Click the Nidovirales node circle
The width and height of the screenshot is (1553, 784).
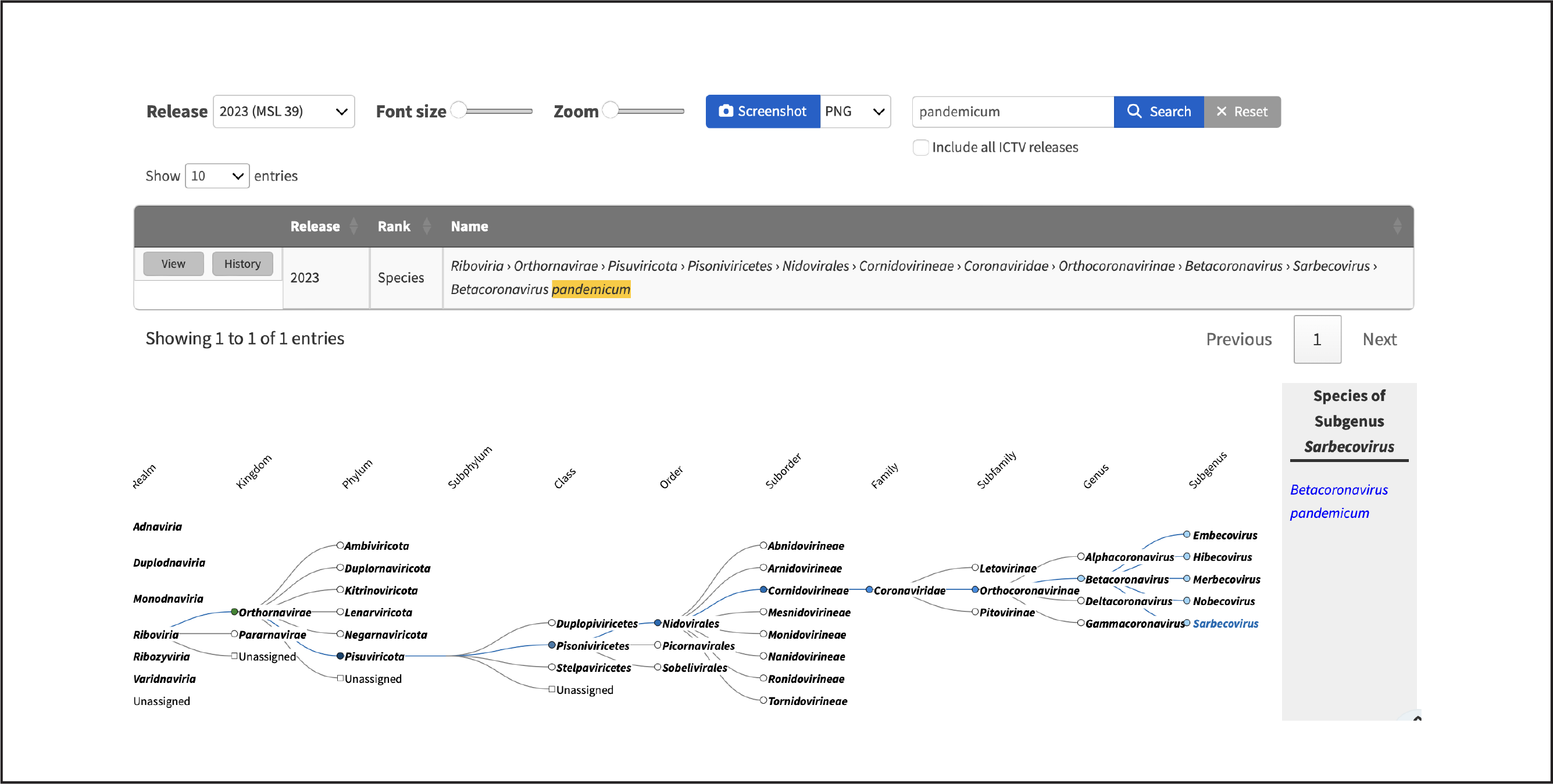tap(658, 622)
